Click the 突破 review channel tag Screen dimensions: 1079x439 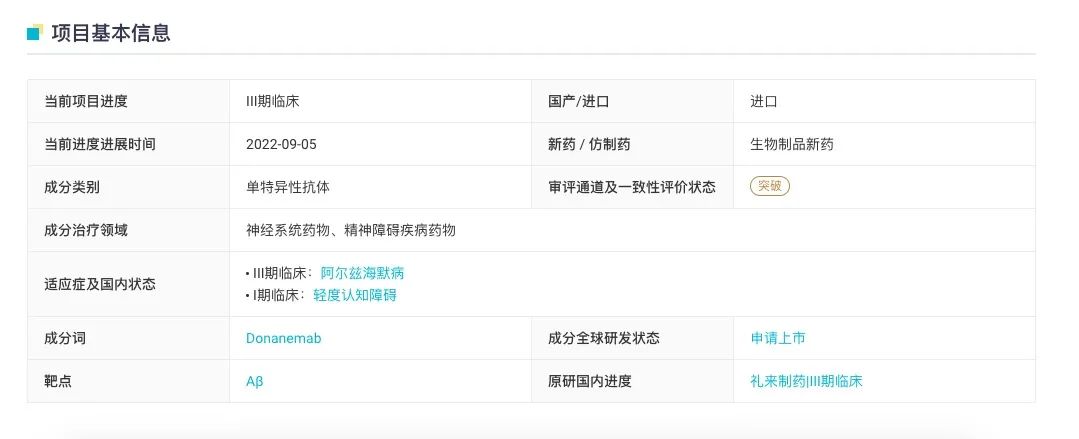tap(769, 186)
